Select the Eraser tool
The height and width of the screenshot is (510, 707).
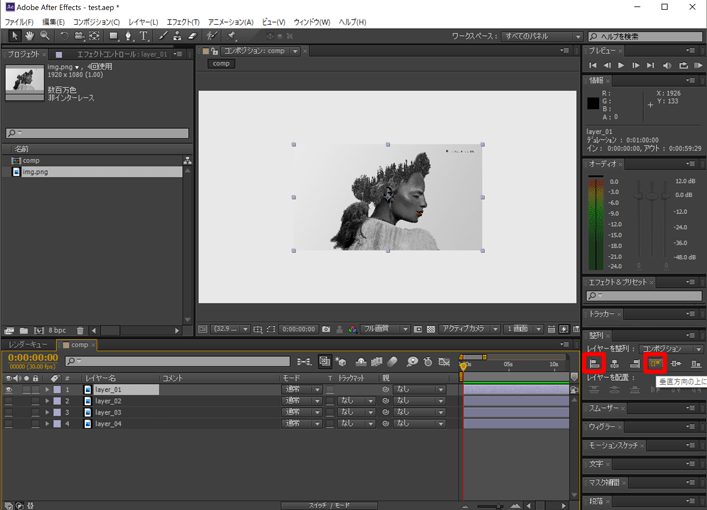coord(192,36)
